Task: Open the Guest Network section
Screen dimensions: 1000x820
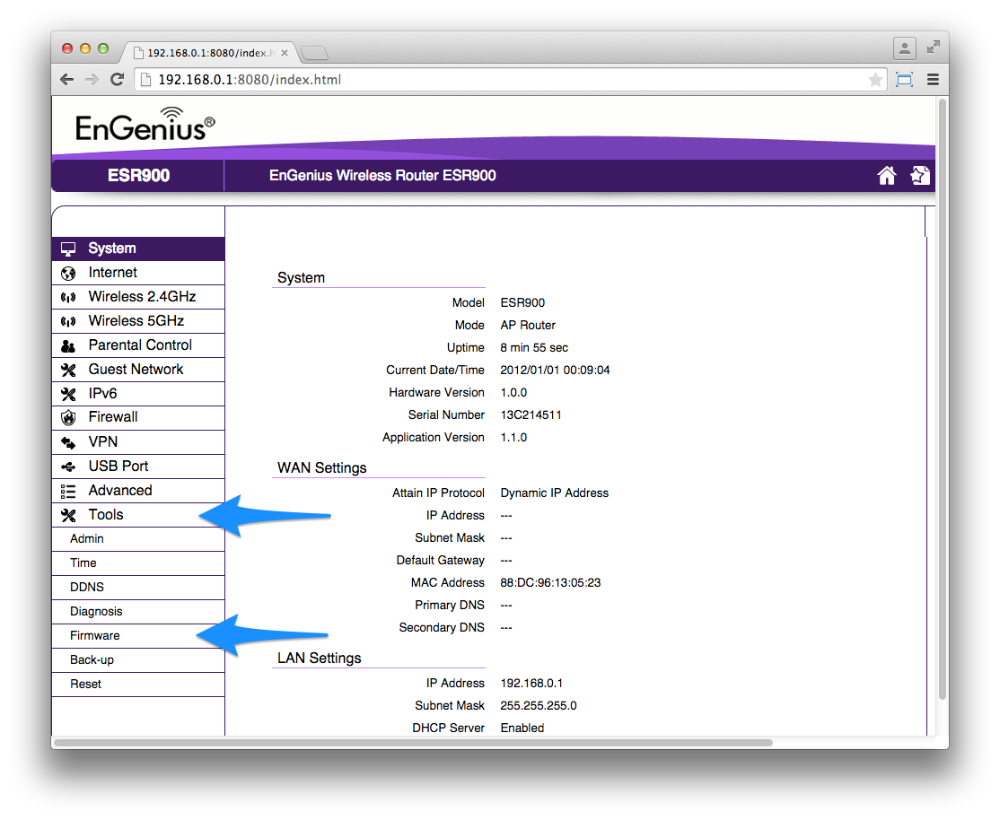Action: [x=138, y=370]
